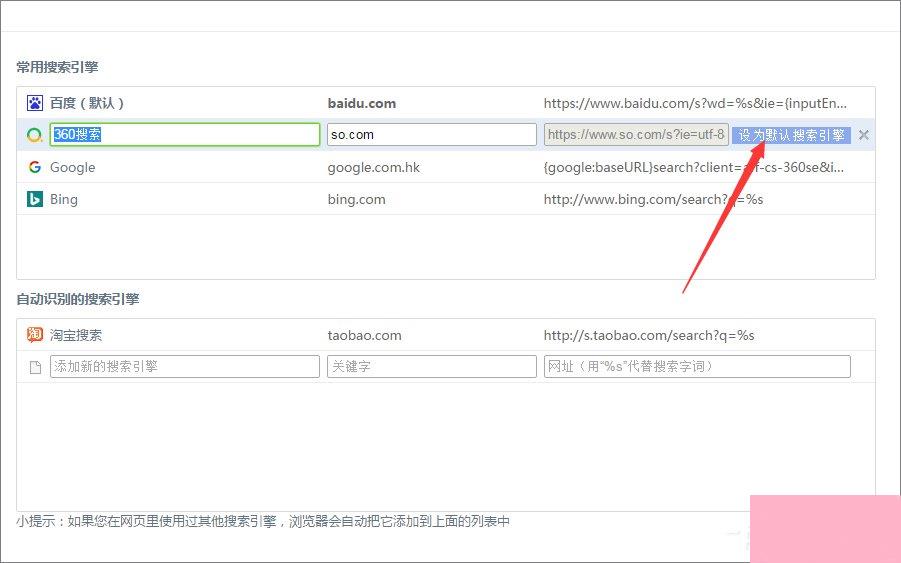Click the 添加新的搜索引擎 input field
The height and width of the screenshot is (563, 901).
(x=184, y=367)
